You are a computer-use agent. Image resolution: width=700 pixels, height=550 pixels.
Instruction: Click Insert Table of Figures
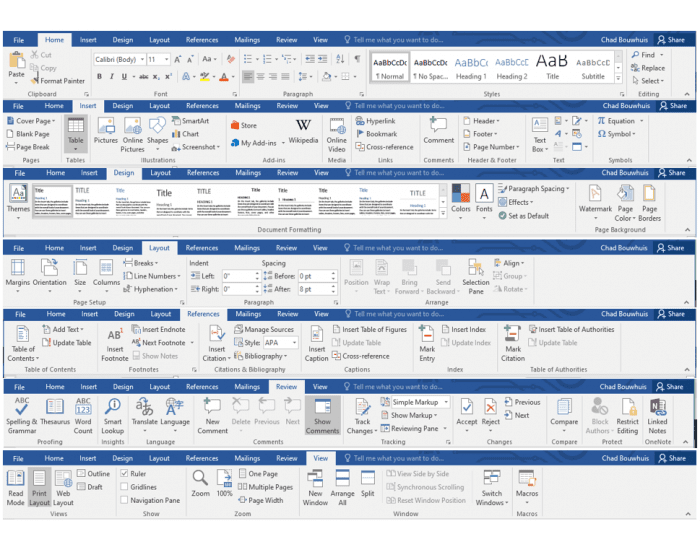(370, 329)
